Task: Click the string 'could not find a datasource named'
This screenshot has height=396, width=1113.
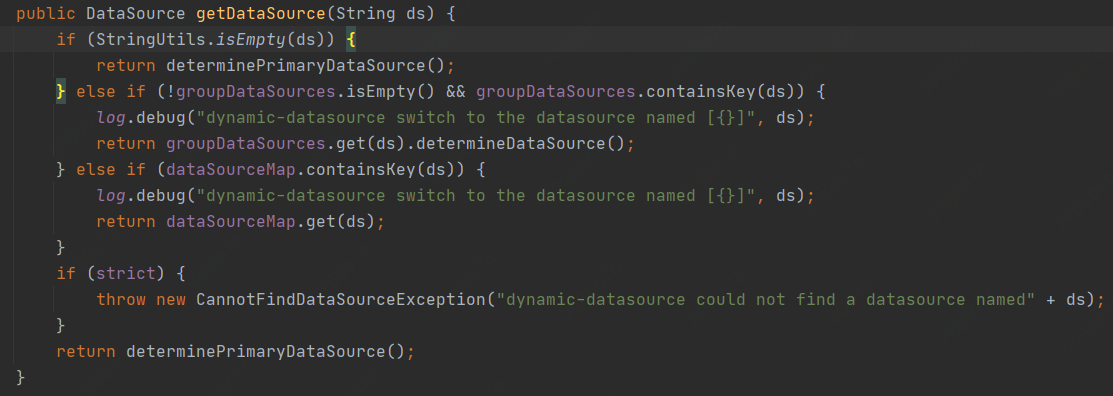Action: pos(861,298)
